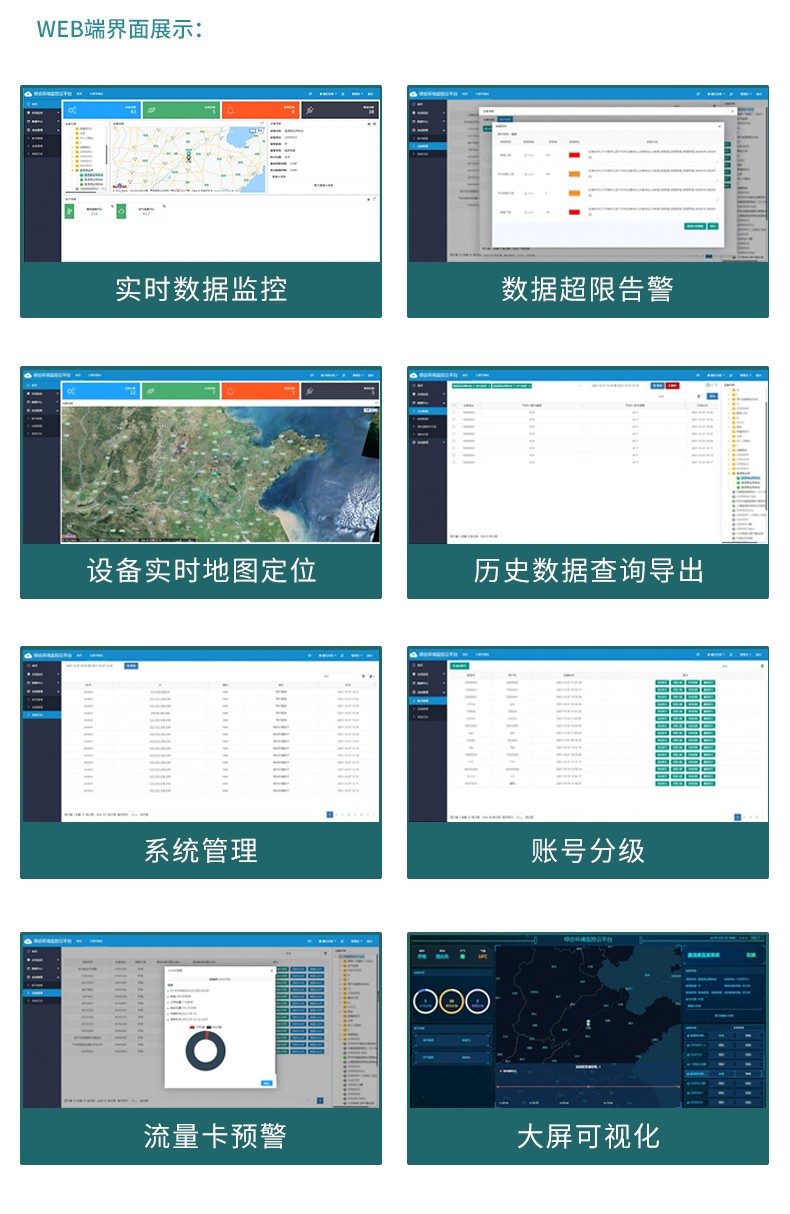Click the location marker on the 大屏可视化 map
This screenshot has width=790, height=1214.
point(589,1024)
